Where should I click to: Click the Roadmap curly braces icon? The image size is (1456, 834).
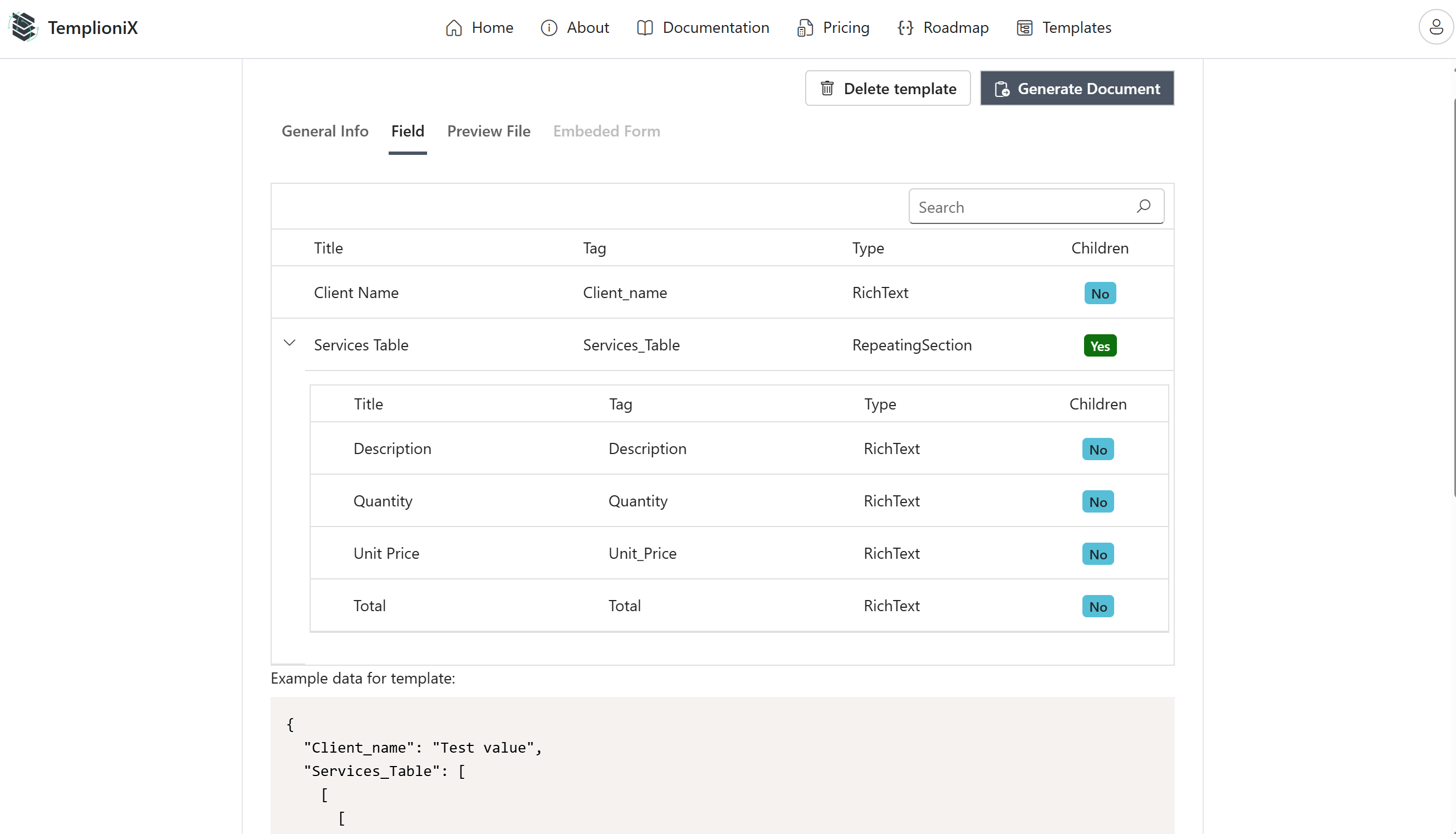[905, 27]
